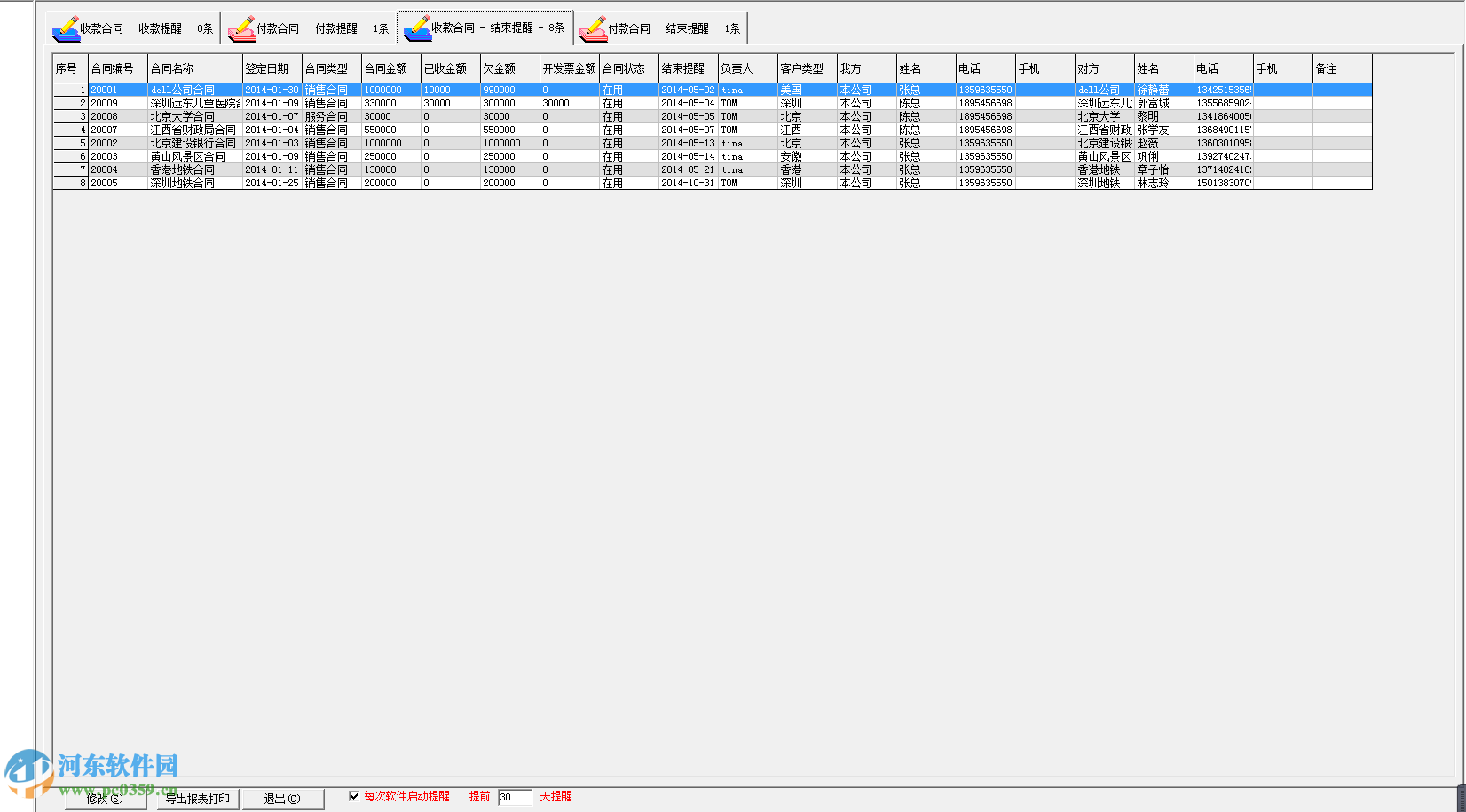This screenshot has height=812, width=1466.
Task: Click the 北京建设银行合同 contract name
Action: click(195, 143)
